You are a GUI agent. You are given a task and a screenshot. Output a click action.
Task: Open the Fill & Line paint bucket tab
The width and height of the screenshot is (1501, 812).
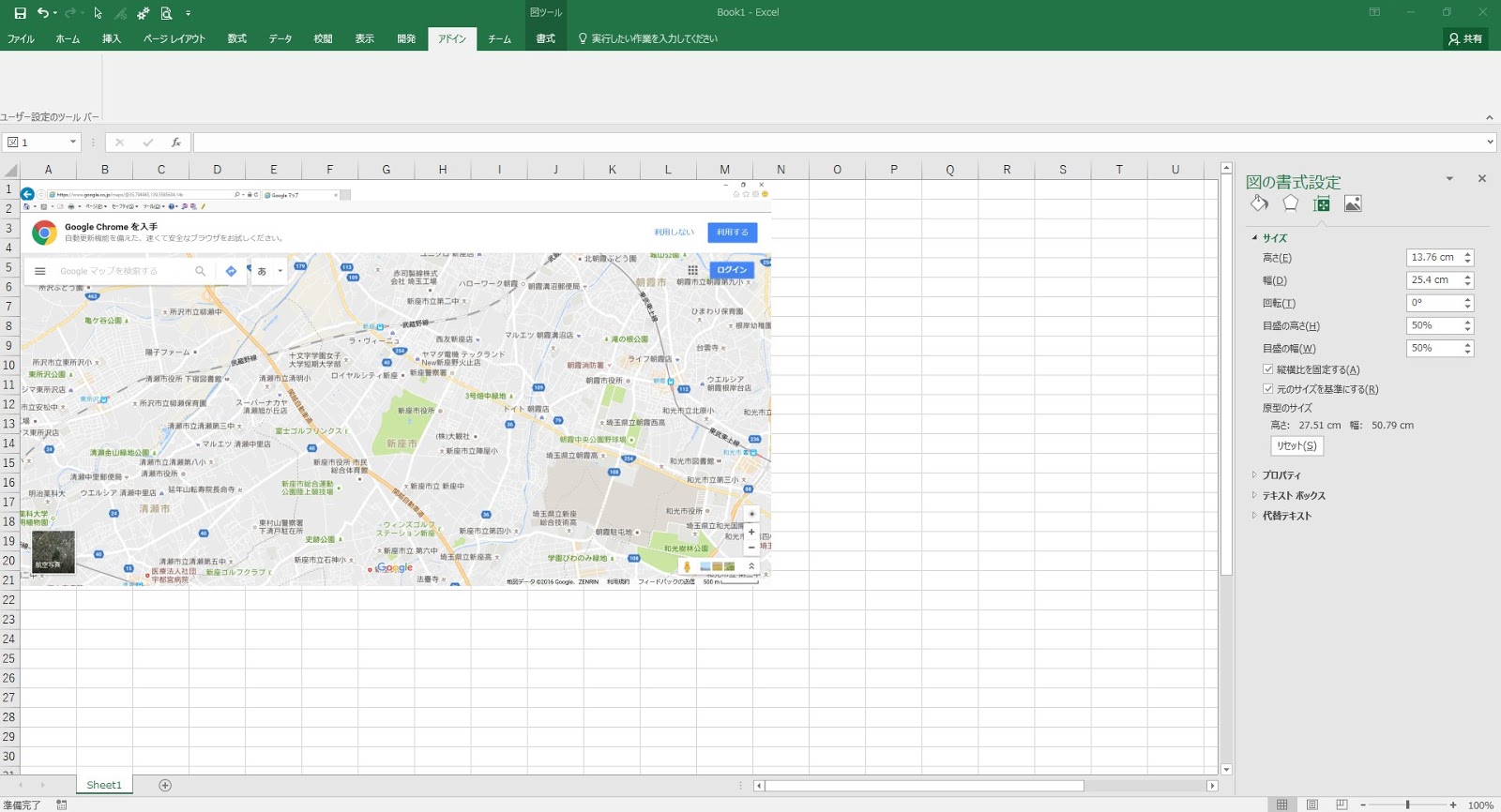pyautogui.click(x=1259, y=203)
